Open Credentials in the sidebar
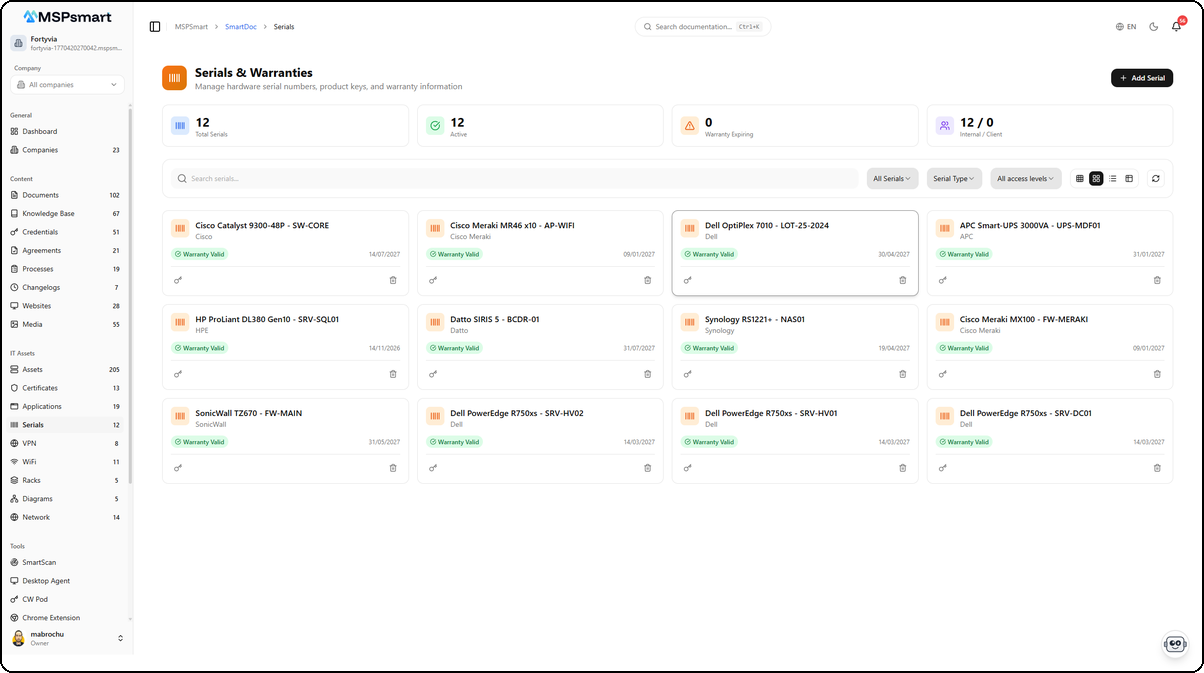1204x673 pixels. 40,232
